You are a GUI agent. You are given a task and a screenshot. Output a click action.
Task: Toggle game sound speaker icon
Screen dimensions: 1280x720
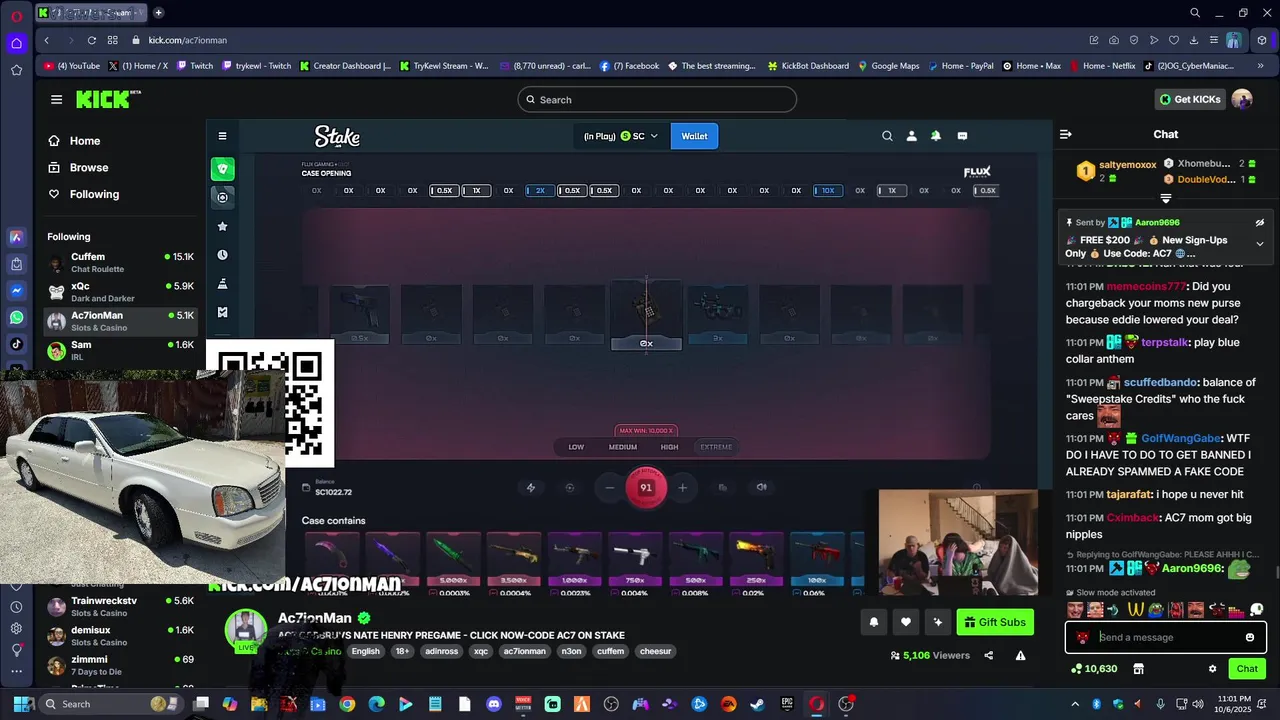coord(761,487)
